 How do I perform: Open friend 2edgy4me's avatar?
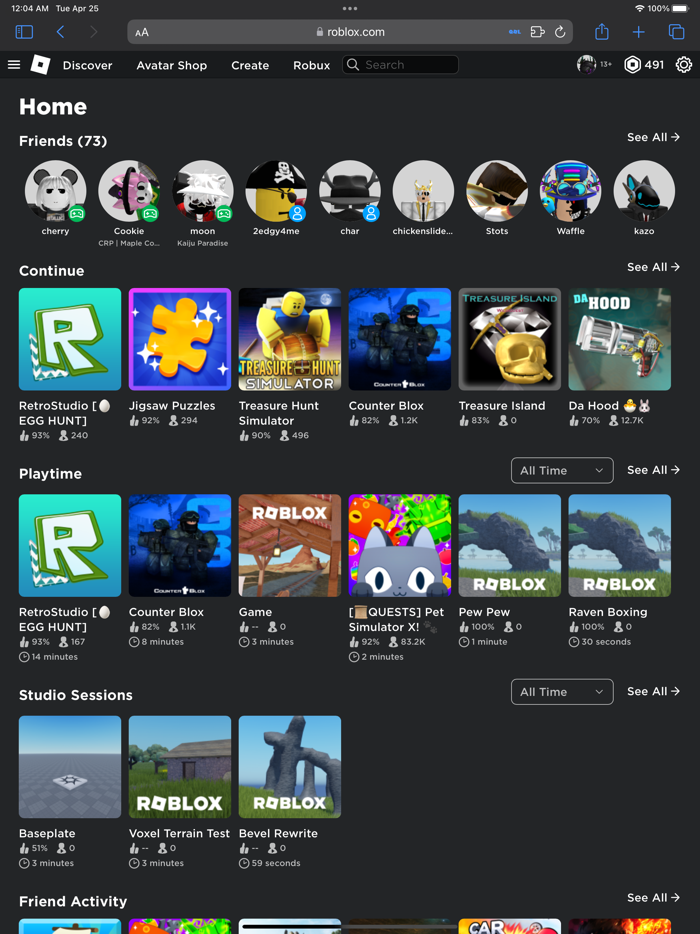pos(276,191)
